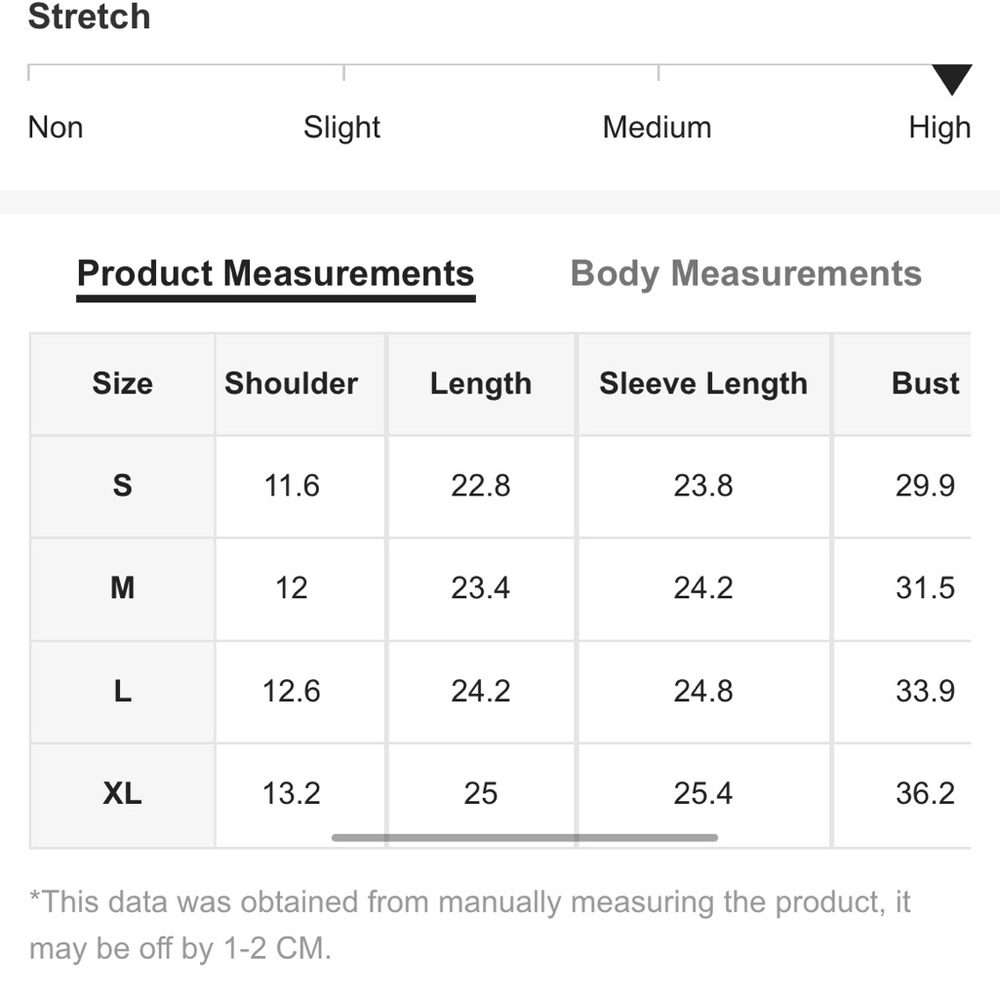1000x1000 pixels.
Task: Click the horizontal table scrollbar
Action: point(525,837)
